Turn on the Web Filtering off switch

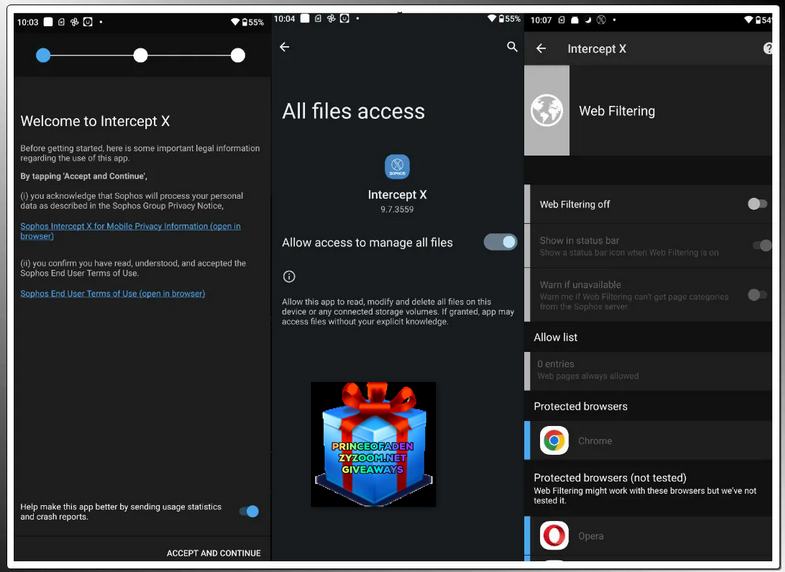click(757, 204)
